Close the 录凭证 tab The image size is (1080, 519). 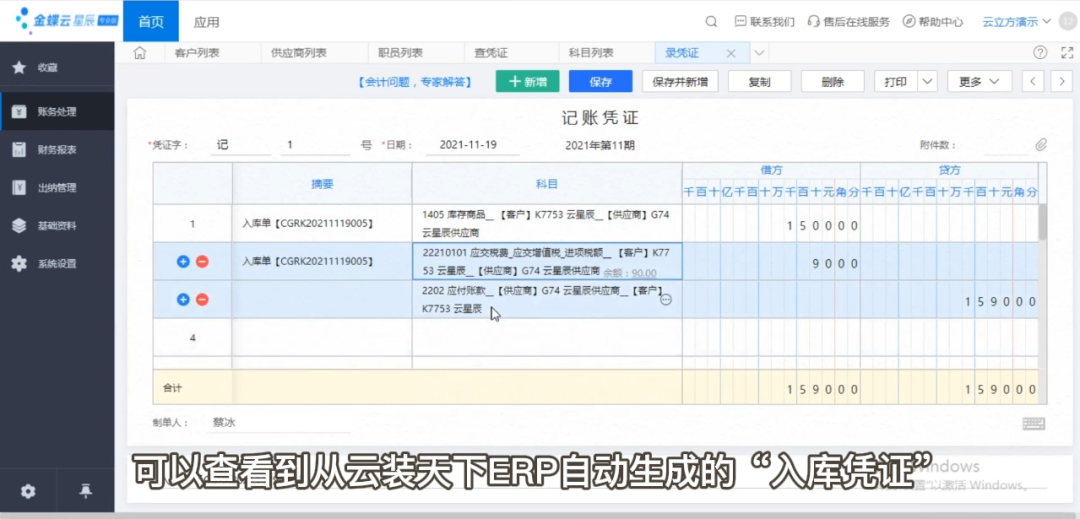(x=731, y=53)
